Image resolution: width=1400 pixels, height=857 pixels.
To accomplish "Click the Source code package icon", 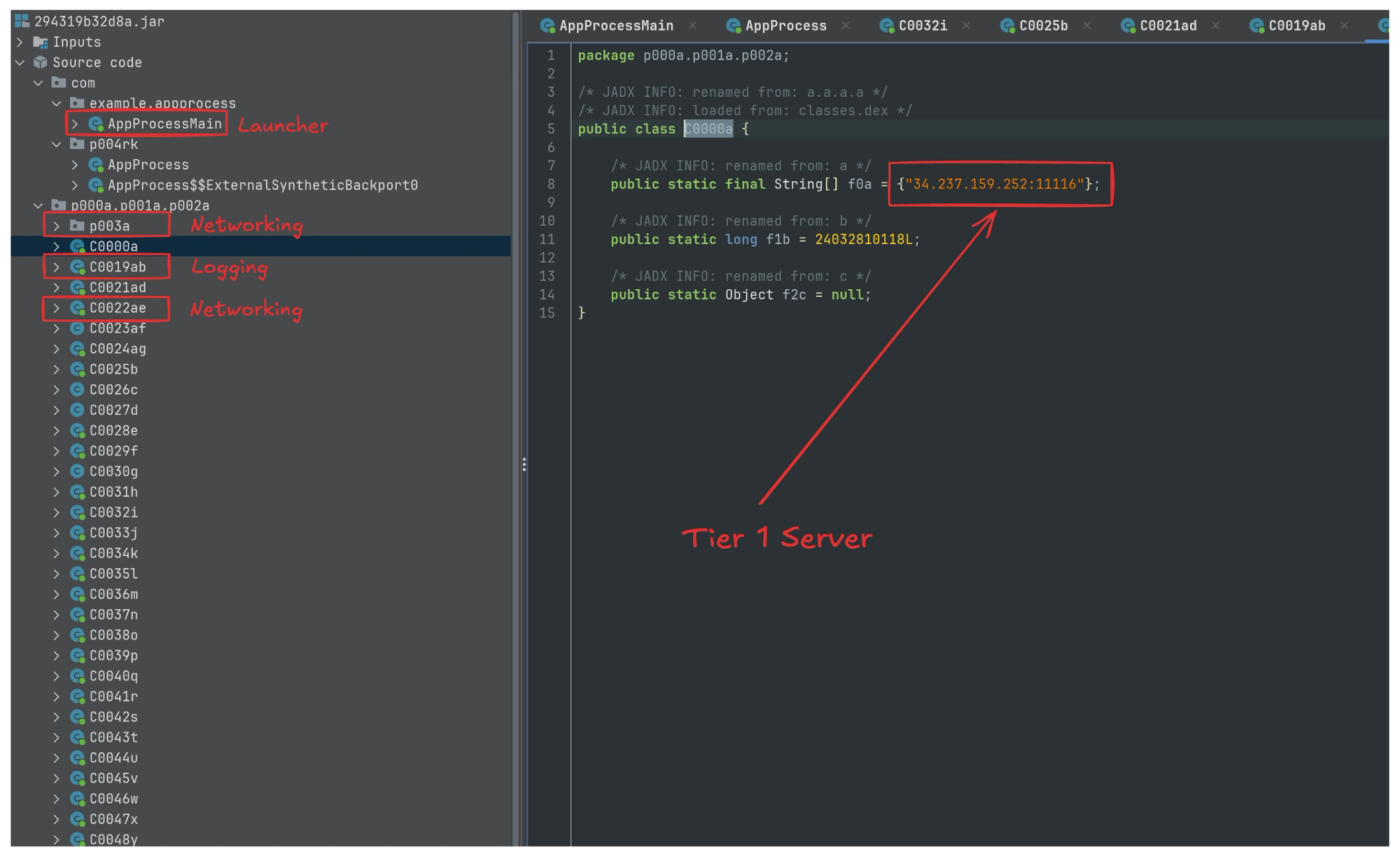I will (x=41, y=62).
